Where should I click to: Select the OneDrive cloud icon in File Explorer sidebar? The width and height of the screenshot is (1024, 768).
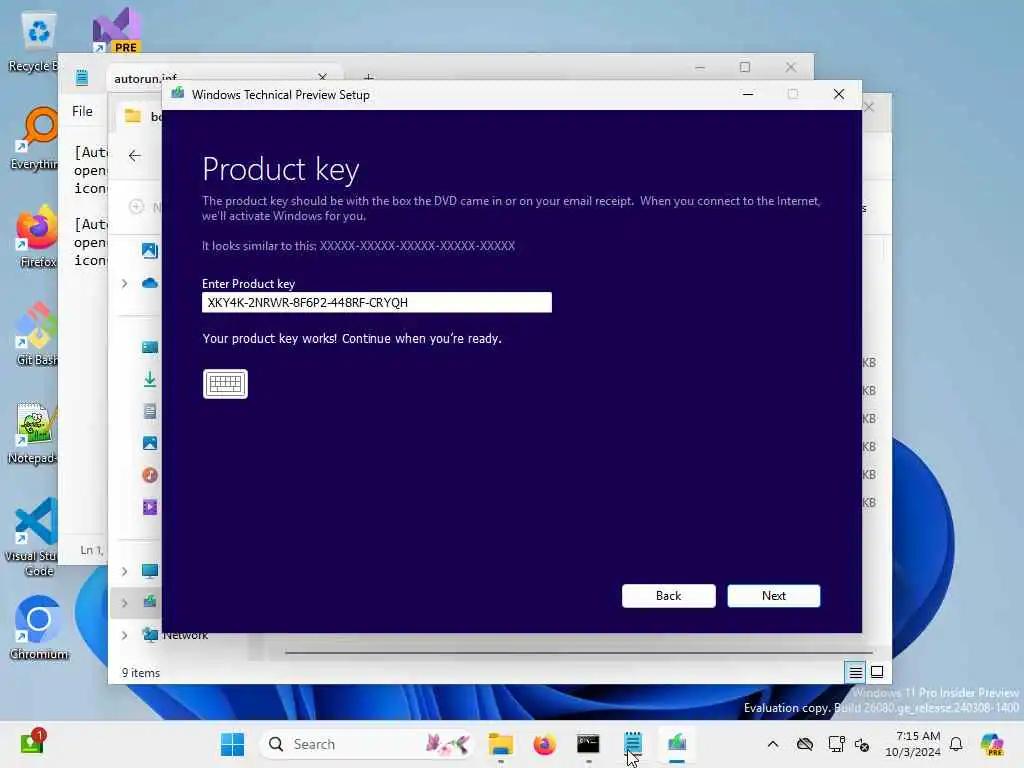150,283
